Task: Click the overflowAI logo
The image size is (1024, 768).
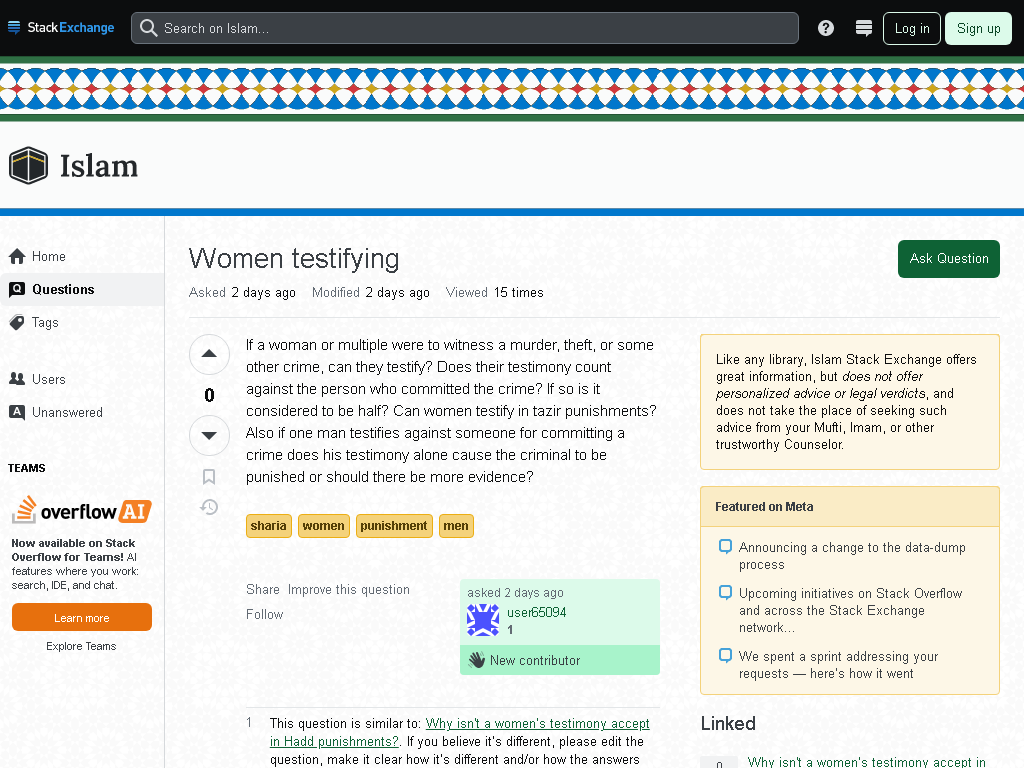Action: coord(82,510)
